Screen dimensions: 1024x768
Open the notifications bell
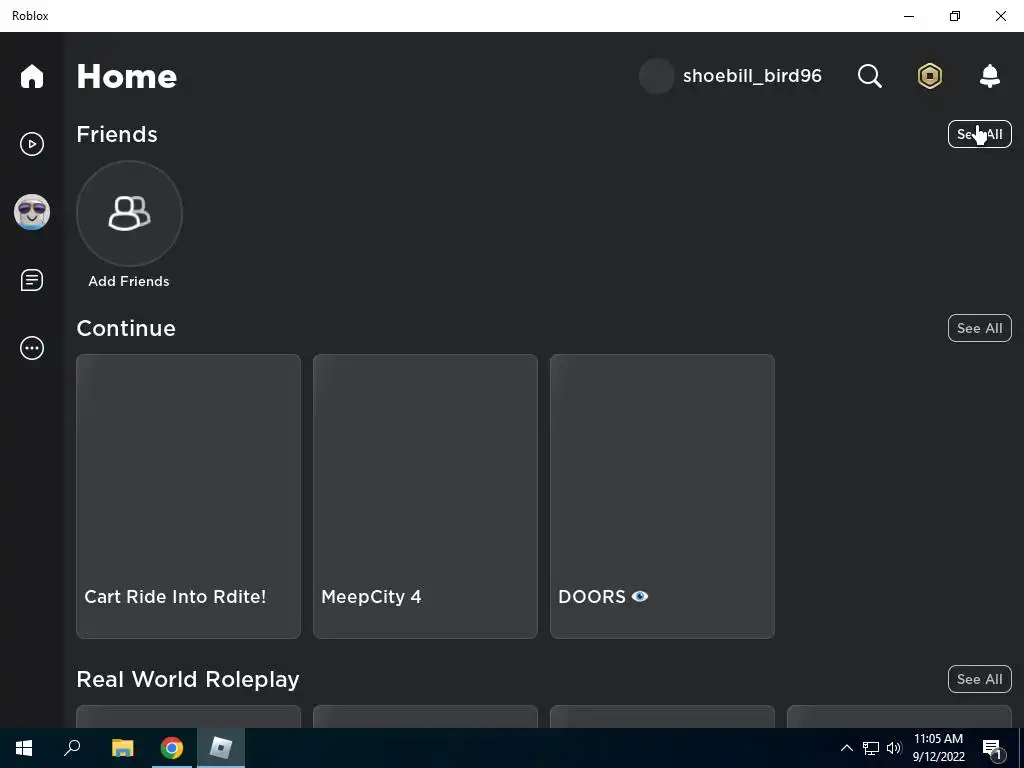990,76
